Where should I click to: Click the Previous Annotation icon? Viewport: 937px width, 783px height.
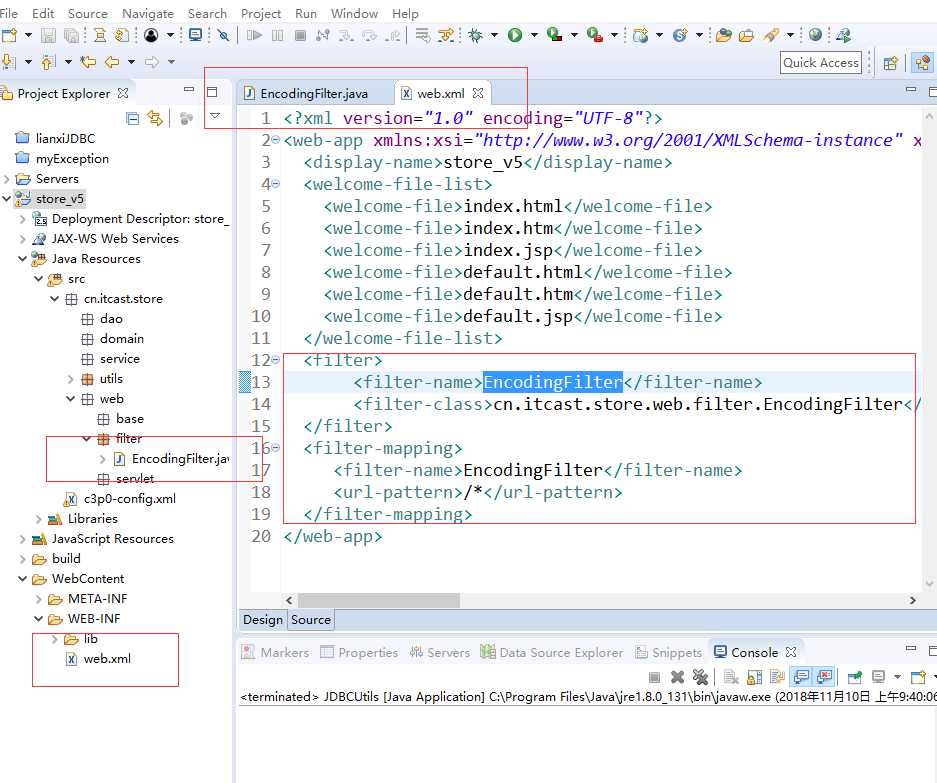pos(48,62)
